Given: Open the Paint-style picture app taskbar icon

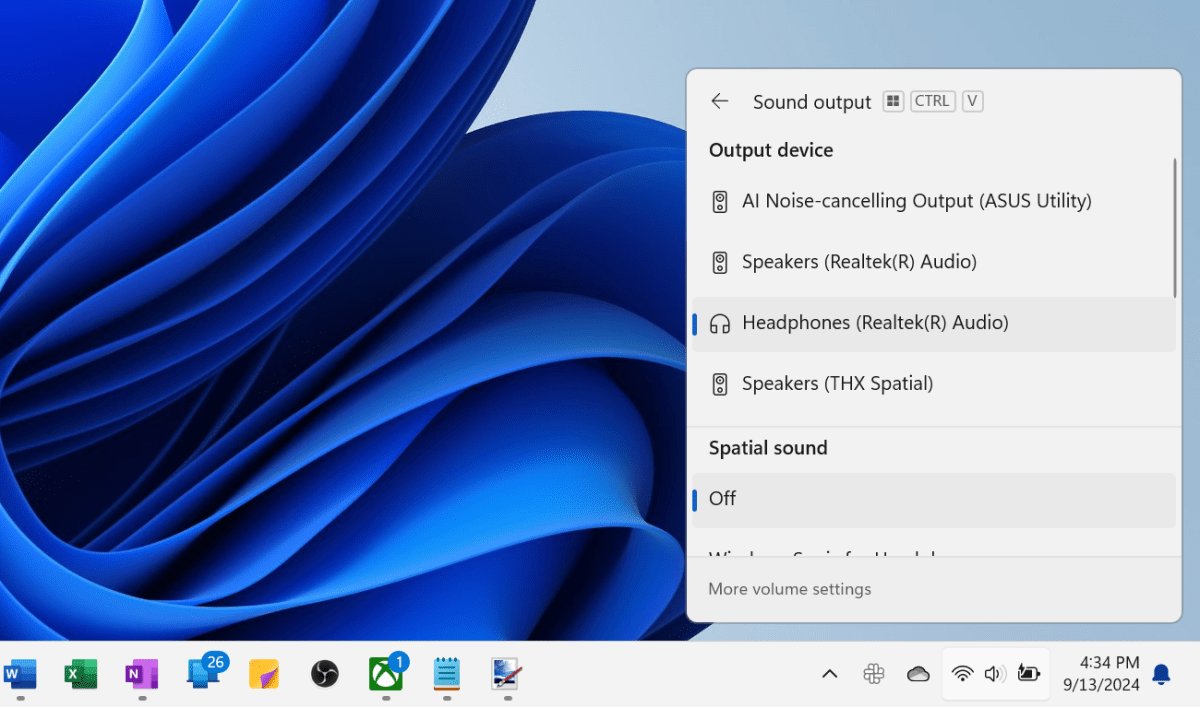Looking at the screenshot, I should (507, 673).
